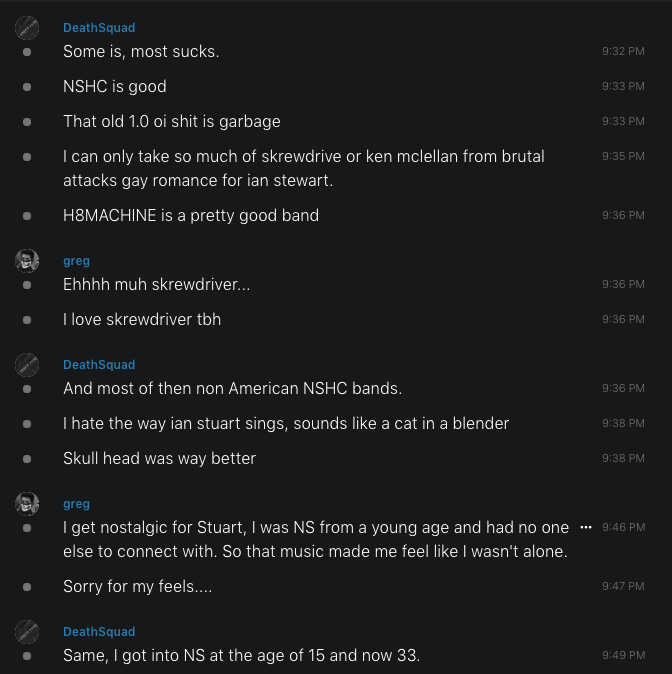
Task: Click the 9:32 PM timestamp
Action: (x=623, y=51)
